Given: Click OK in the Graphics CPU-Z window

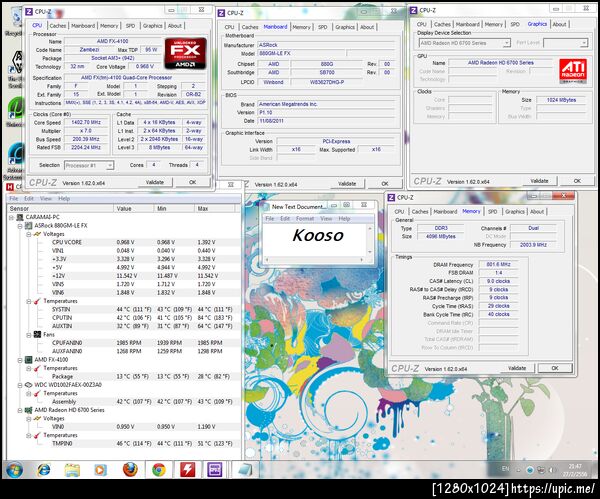Looking at the screenshot, I should coord(577,181).
